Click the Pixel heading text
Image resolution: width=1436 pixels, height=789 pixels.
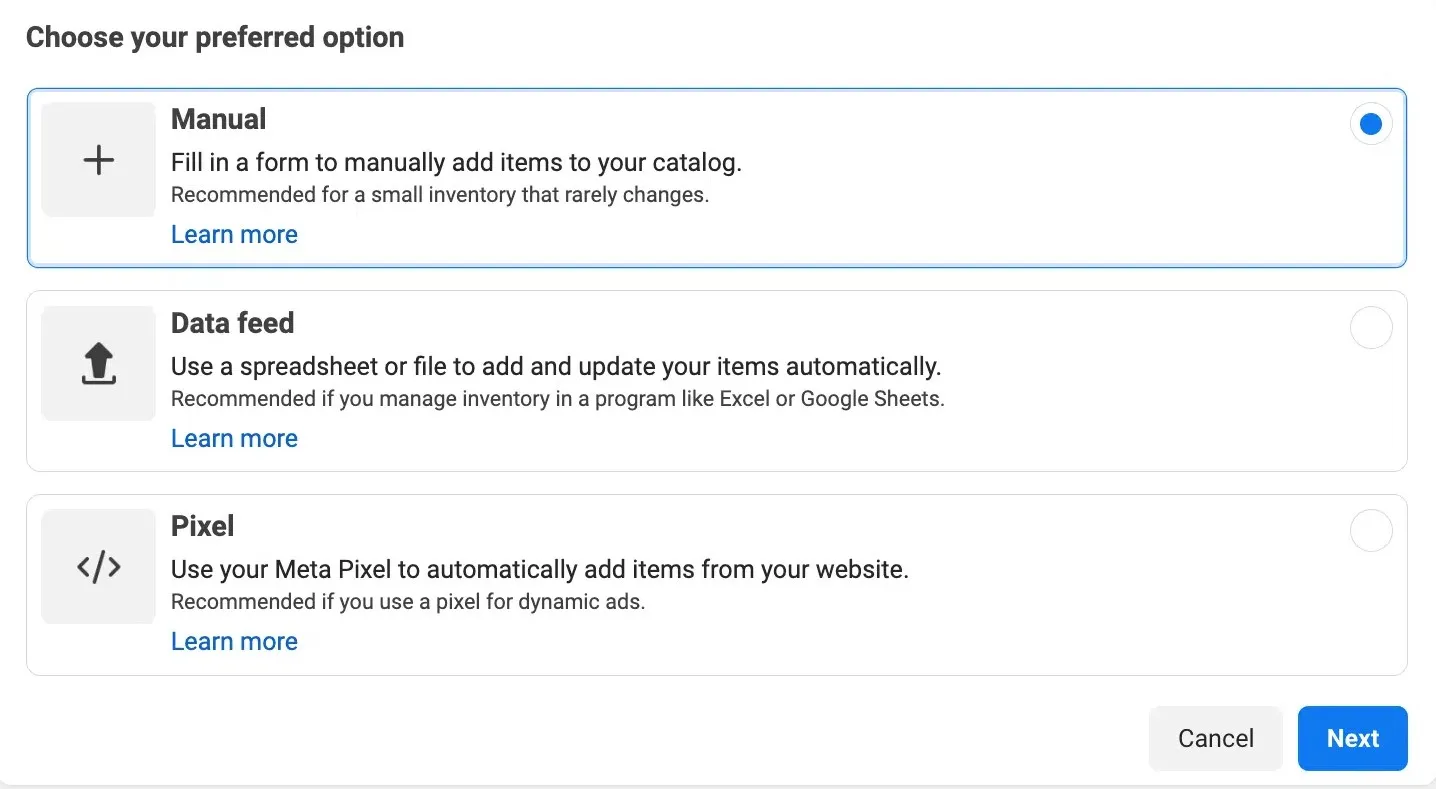point(202,526)
